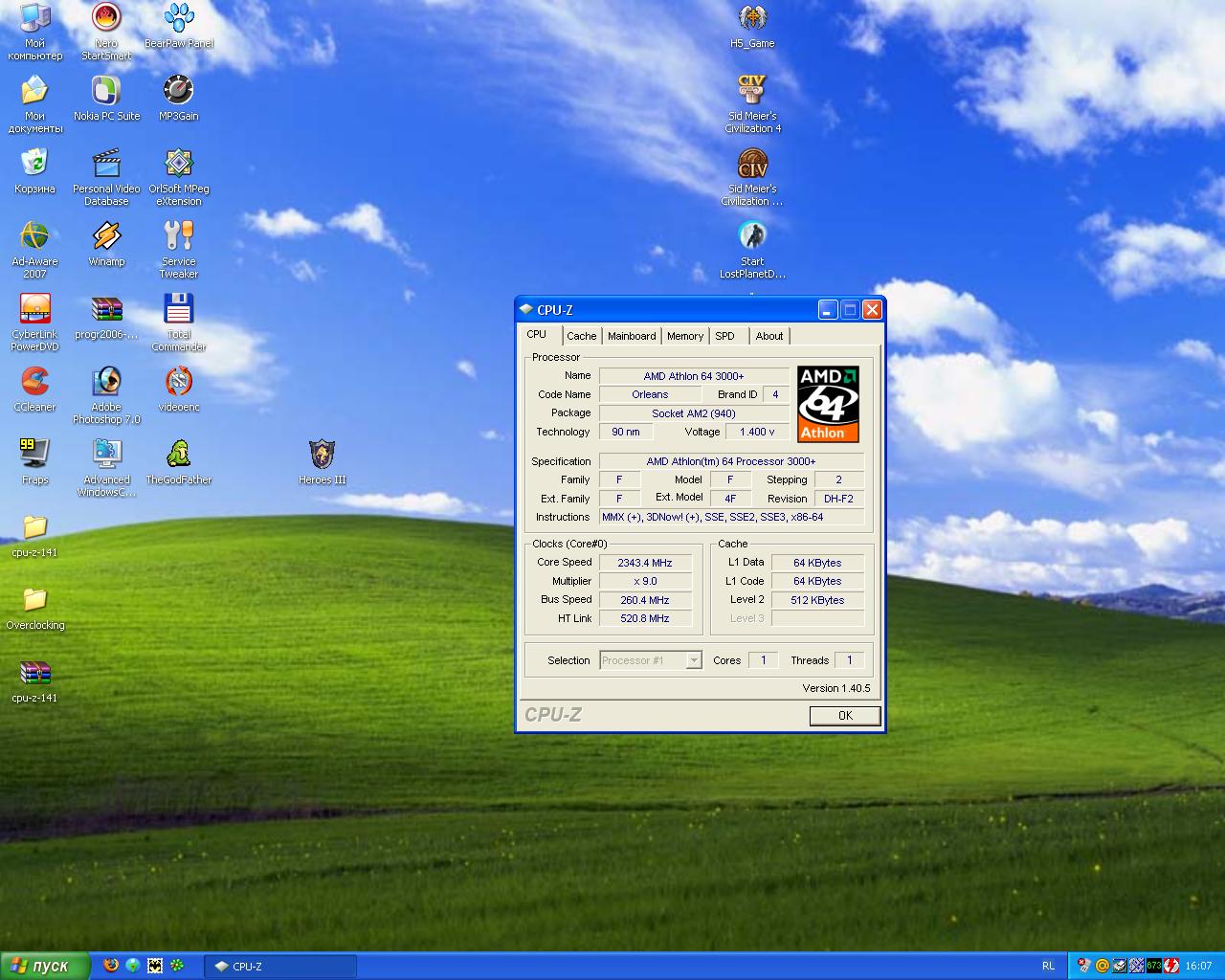Click the Level 2 value 512 KBytes
The height and width of the screenshot is (980, 1225).
click(817, 600)
